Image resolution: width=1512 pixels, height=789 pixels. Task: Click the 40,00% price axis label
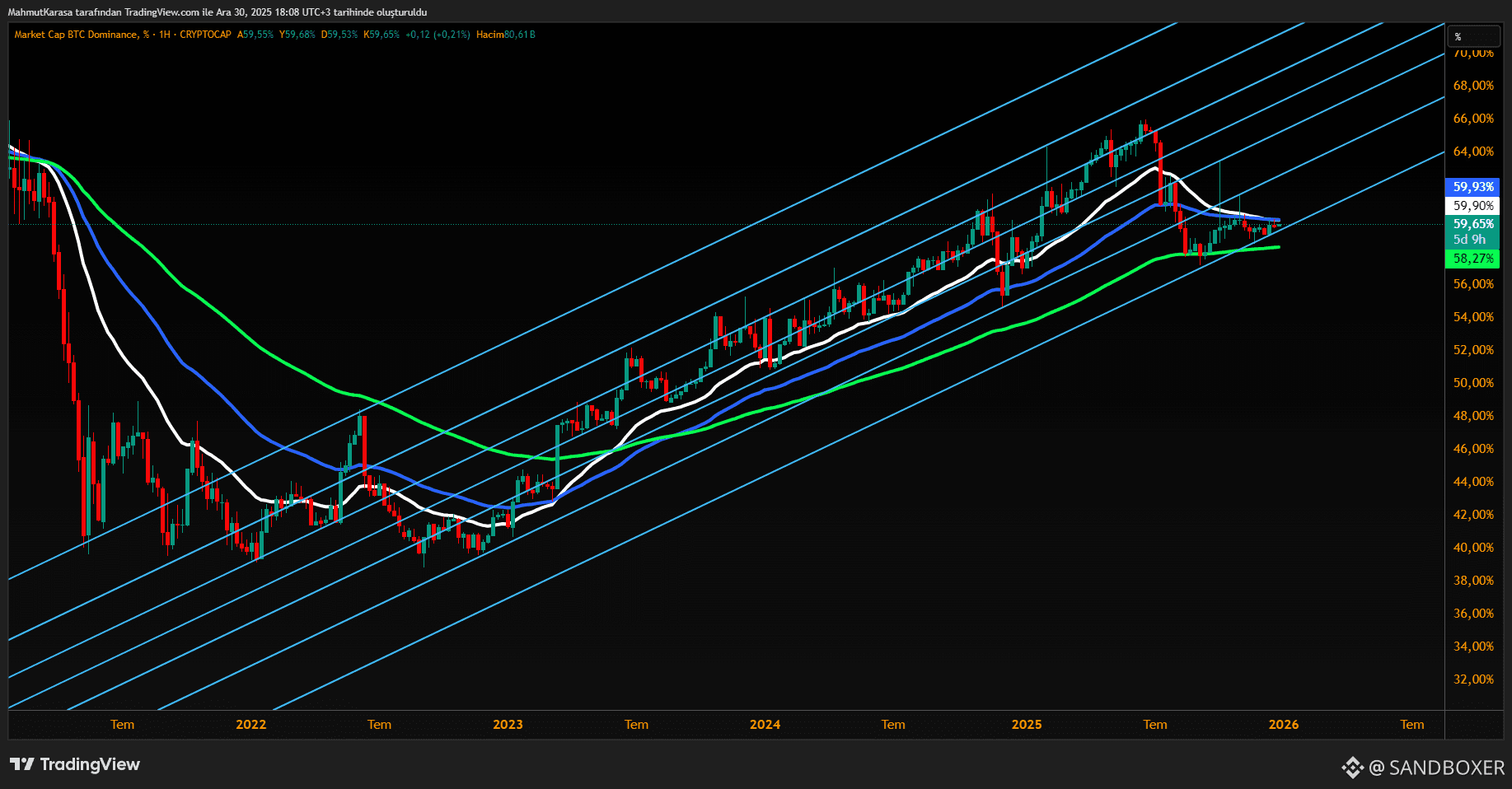click(x=1473, y=548)
